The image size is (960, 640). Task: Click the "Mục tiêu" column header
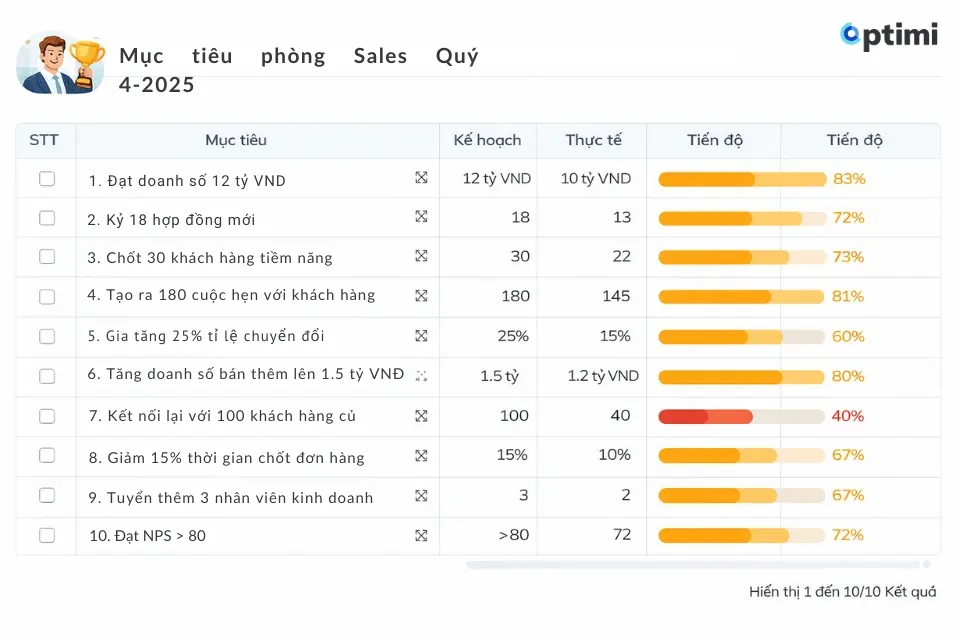(236, 140)
